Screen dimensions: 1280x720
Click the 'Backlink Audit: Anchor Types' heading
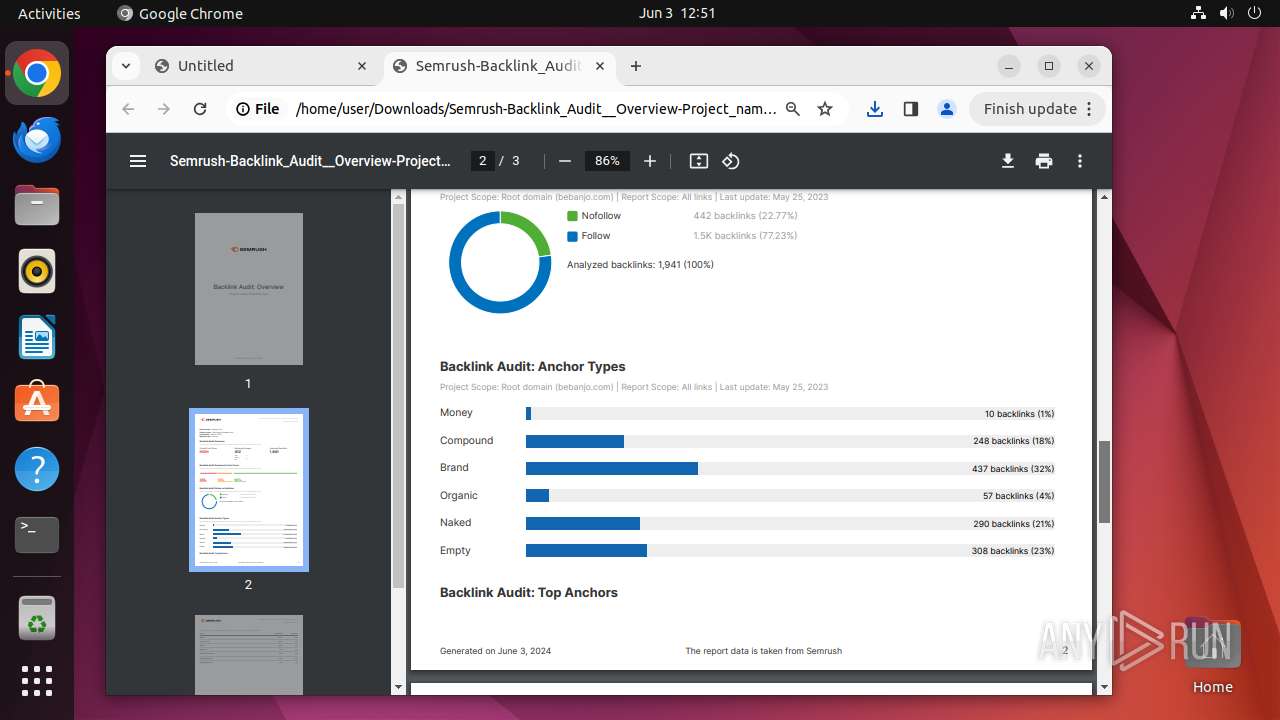533,367
